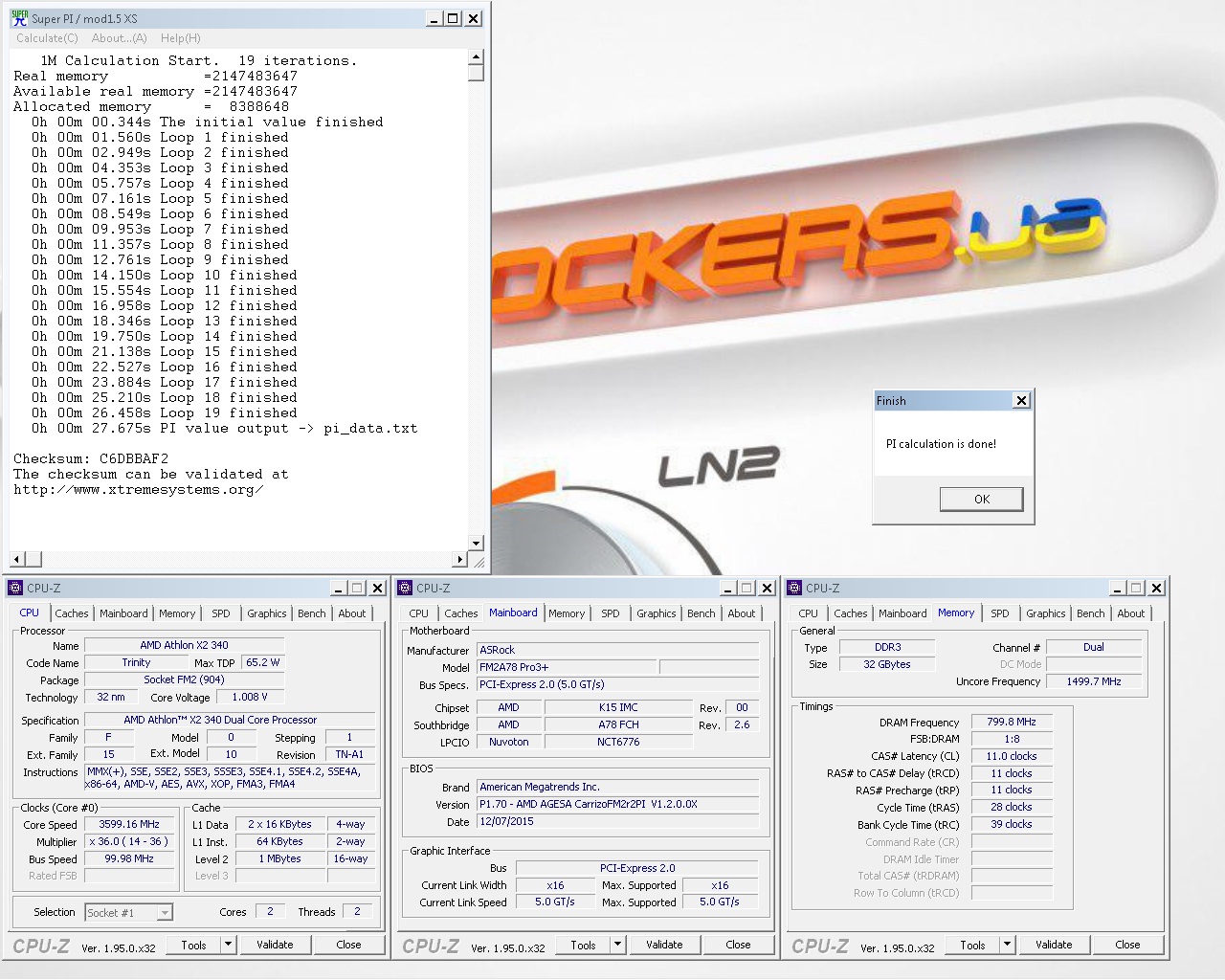1225x980 pixels.
Task: Expand Tools dropdown arrow in left CPU-Z
Action: (x=228, y=945)
